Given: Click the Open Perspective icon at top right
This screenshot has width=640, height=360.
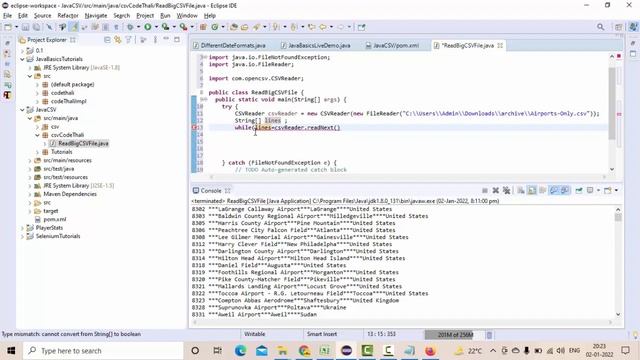Looking at the screenshot, I should (x=619, y=27).
